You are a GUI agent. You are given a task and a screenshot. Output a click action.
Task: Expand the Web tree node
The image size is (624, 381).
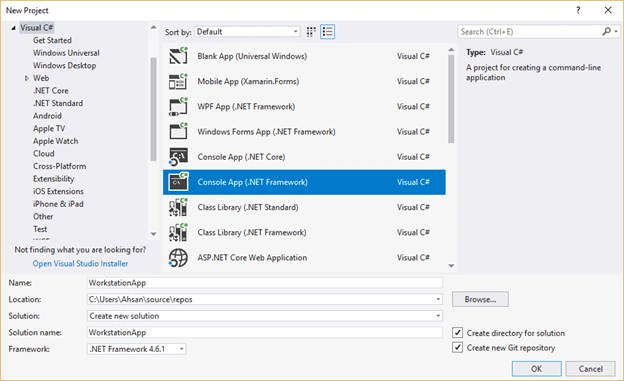(x=27, y=78)
